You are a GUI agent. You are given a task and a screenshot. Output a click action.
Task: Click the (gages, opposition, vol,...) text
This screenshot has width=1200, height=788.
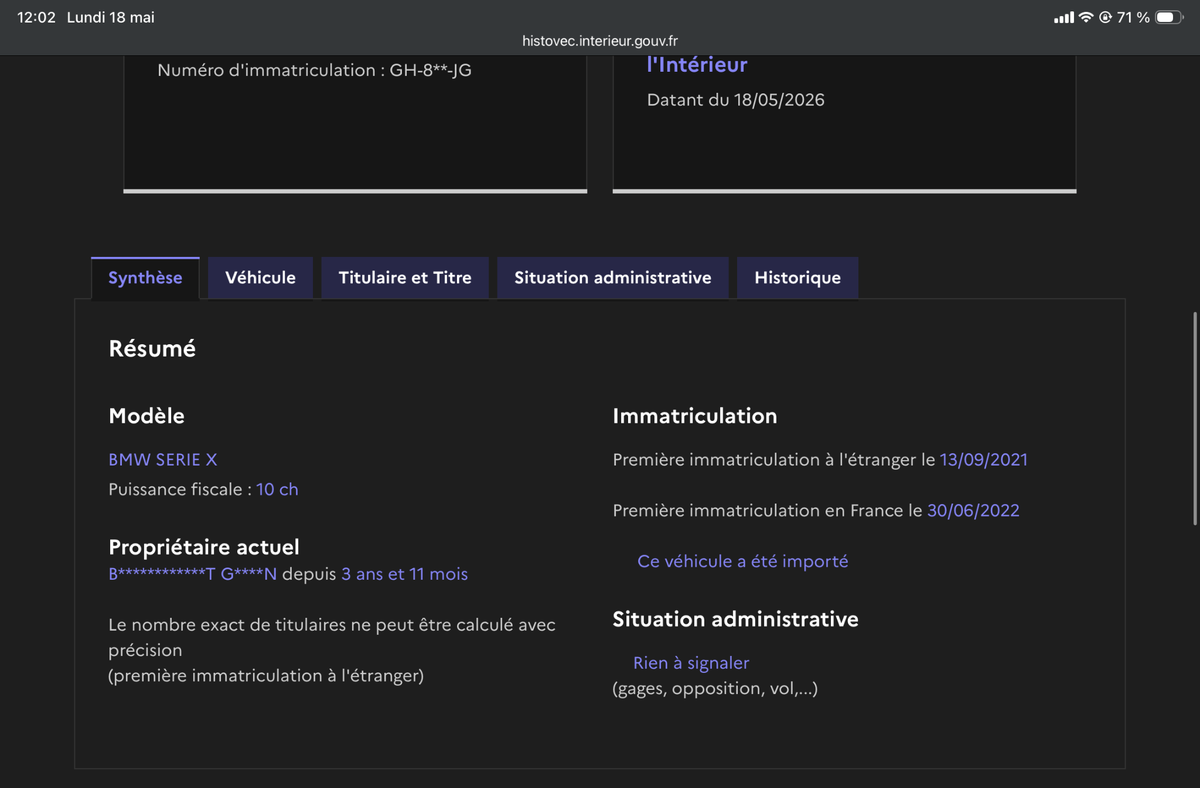[715, 688]
